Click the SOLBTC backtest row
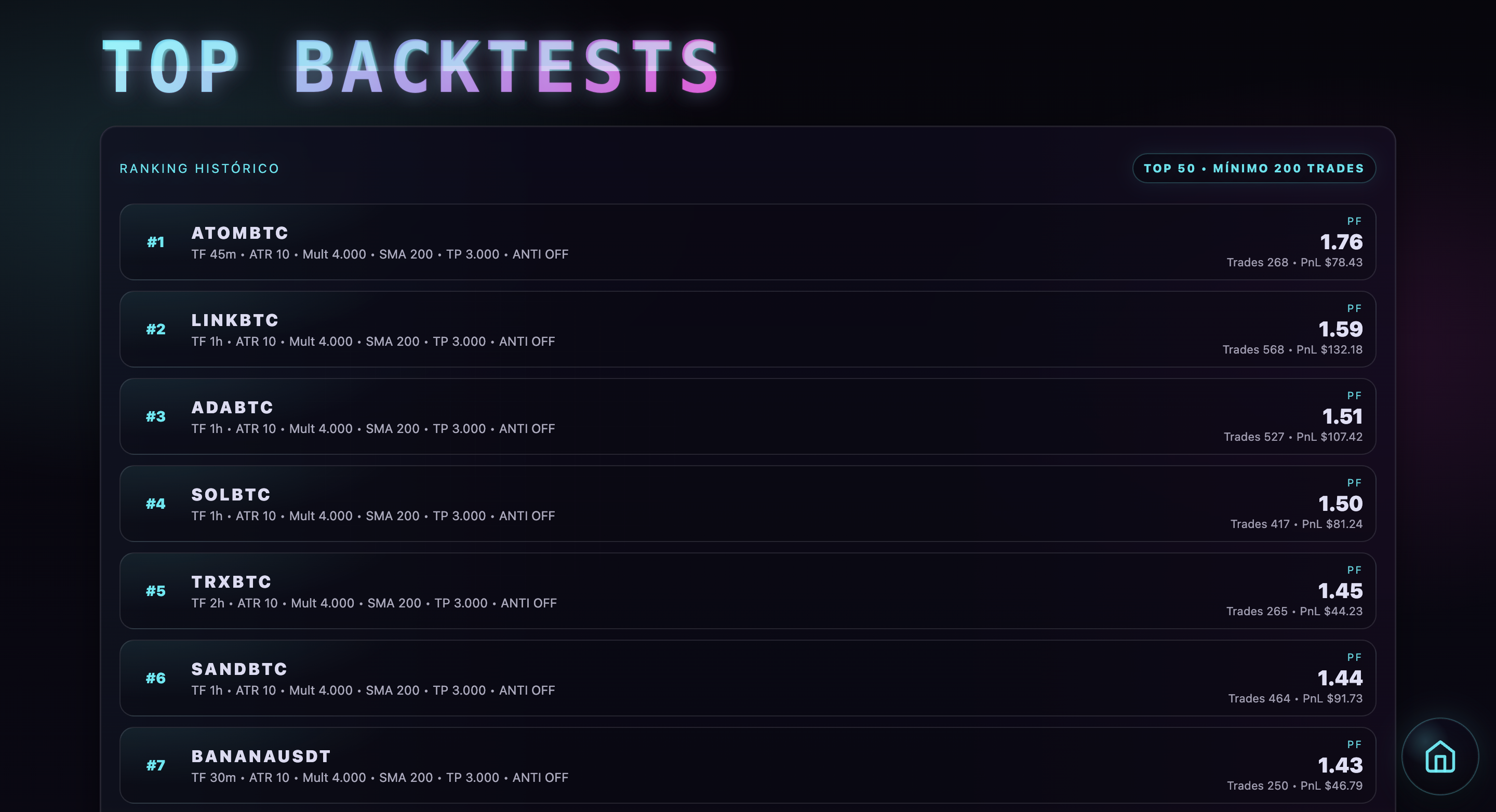The image size is (1496, 812). click(748, 504)
